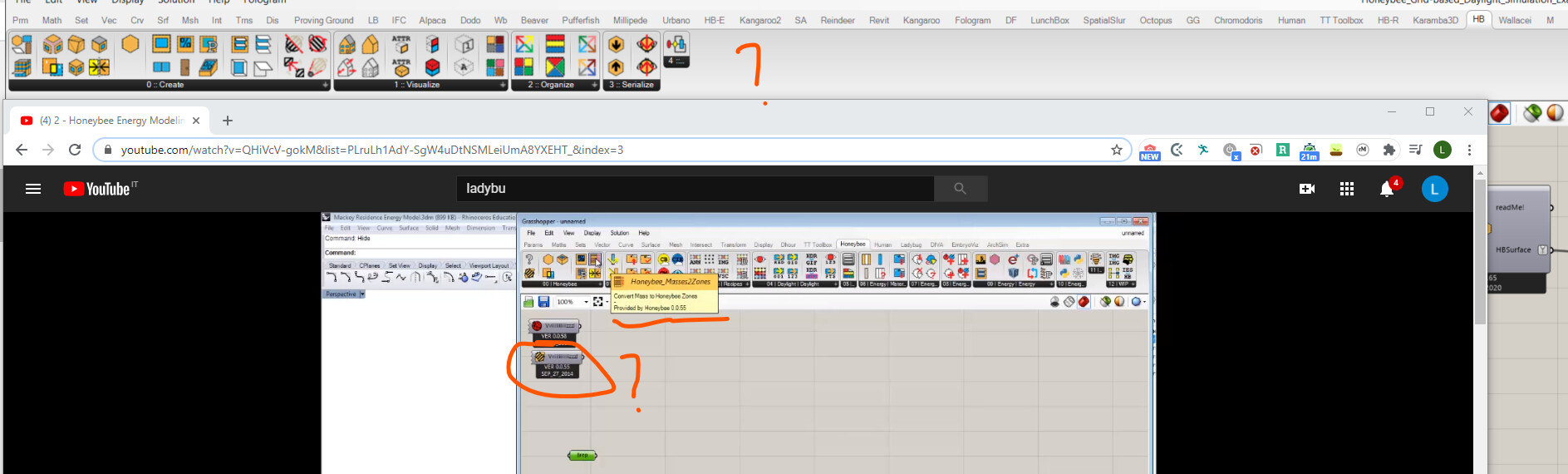Open the Chrome profile L avatar

point(1443,150)
